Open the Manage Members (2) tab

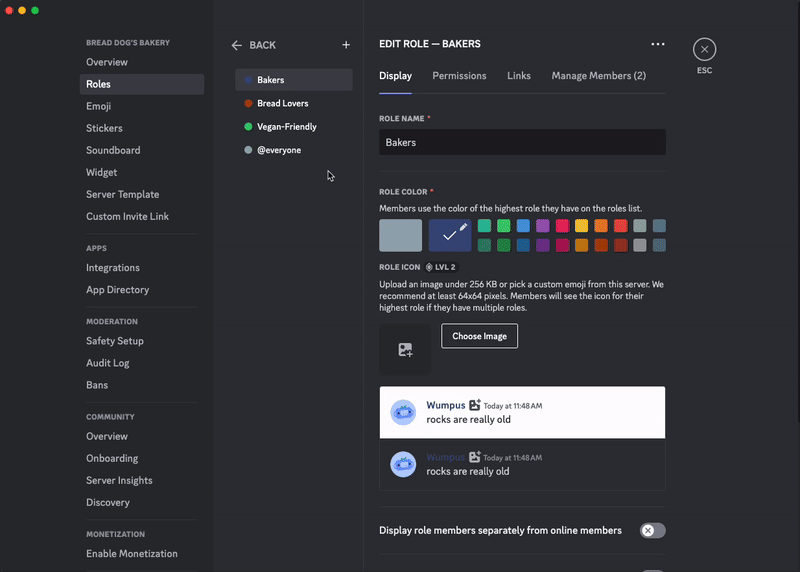[x=598, y=76]
